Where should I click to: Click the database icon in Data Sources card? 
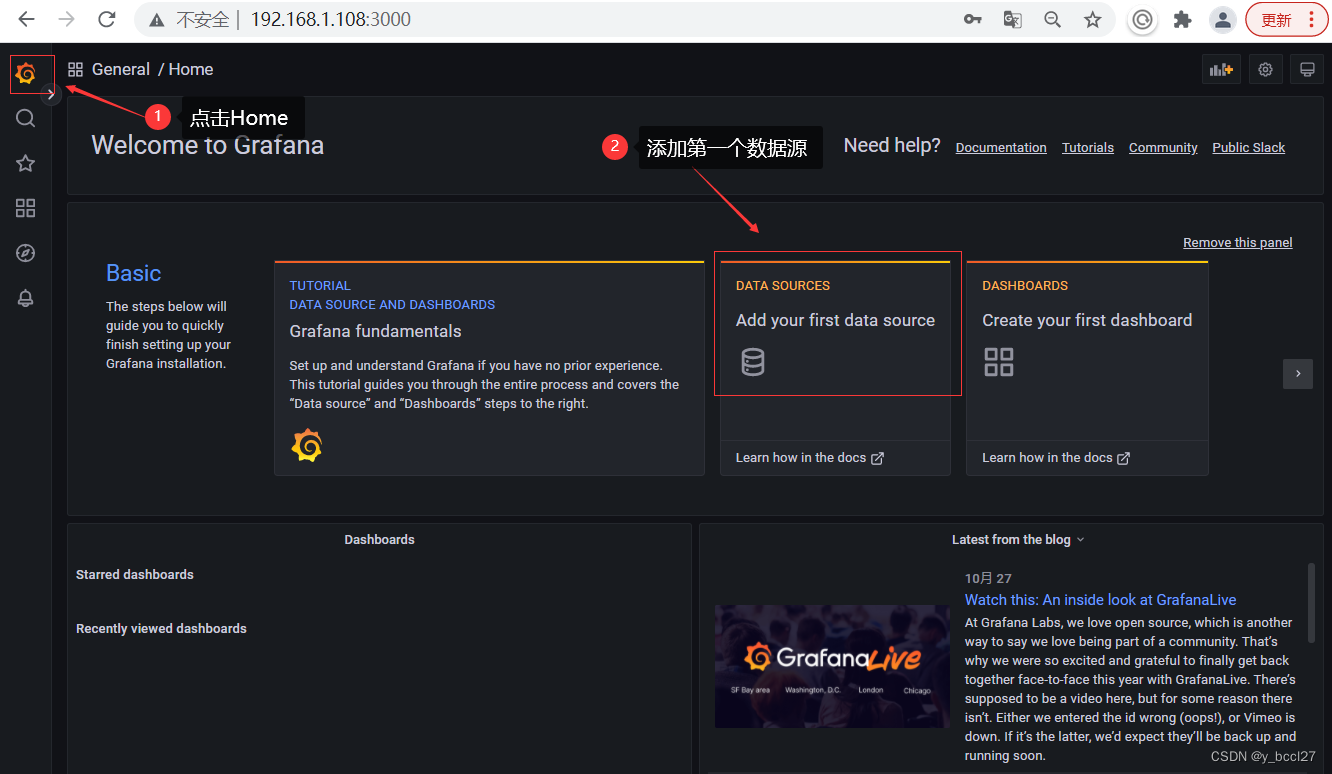click(x=753, y=362)
